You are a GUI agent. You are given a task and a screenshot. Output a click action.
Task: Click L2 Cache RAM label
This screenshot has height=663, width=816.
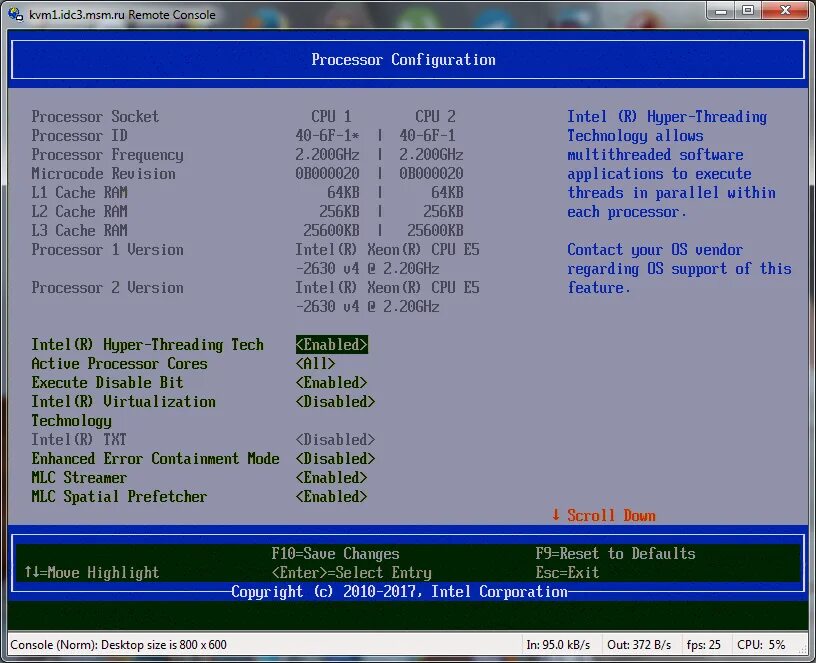coord(79,212)
